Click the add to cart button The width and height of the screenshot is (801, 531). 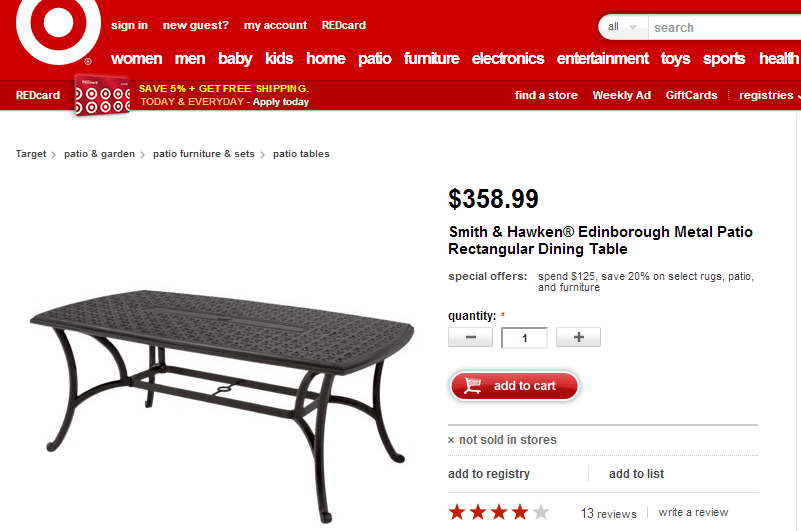[514, 386]
